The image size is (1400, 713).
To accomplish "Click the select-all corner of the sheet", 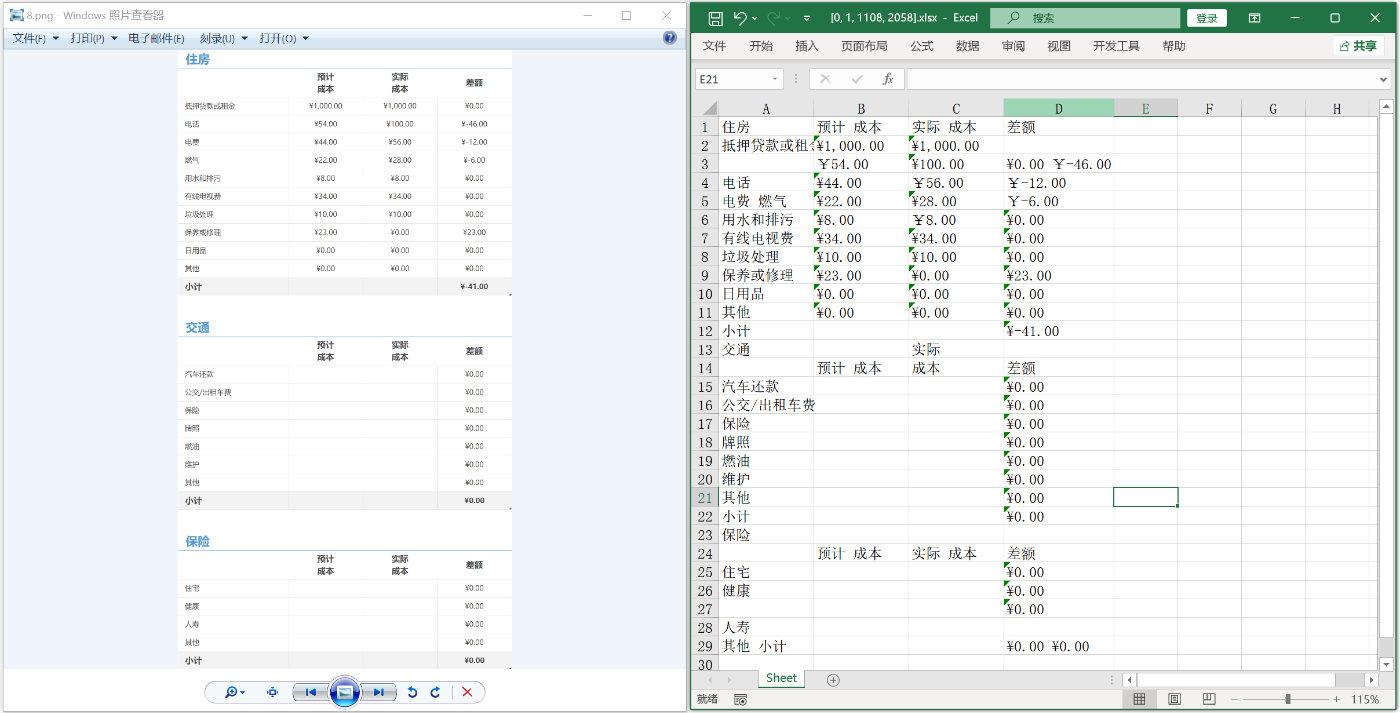I will [x=707, y=108].
